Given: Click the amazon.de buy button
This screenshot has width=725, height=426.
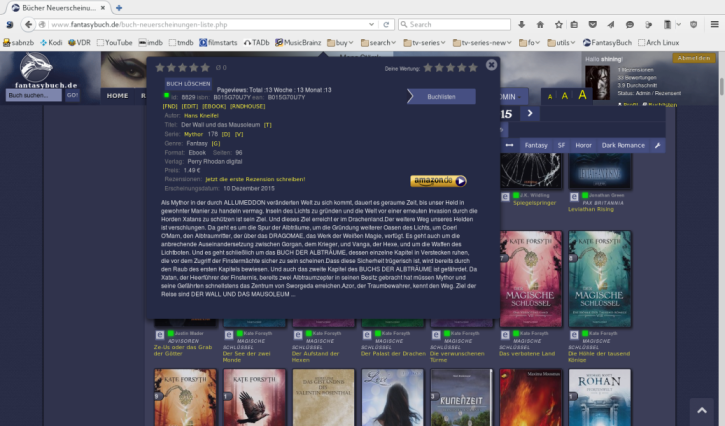Looking at the screenshot, I should (438, 181).
